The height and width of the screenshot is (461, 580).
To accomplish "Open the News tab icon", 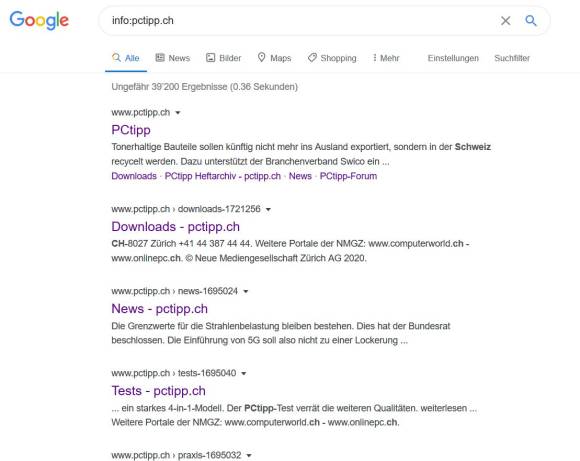I will point(160,57).
